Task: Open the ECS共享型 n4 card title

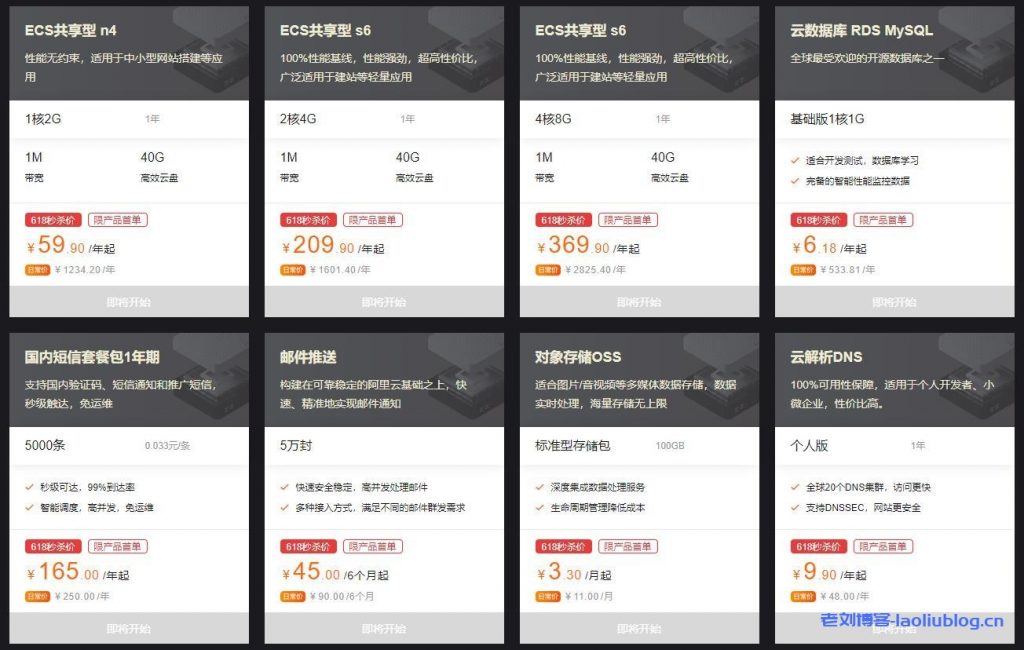Action: pos(71,30)
